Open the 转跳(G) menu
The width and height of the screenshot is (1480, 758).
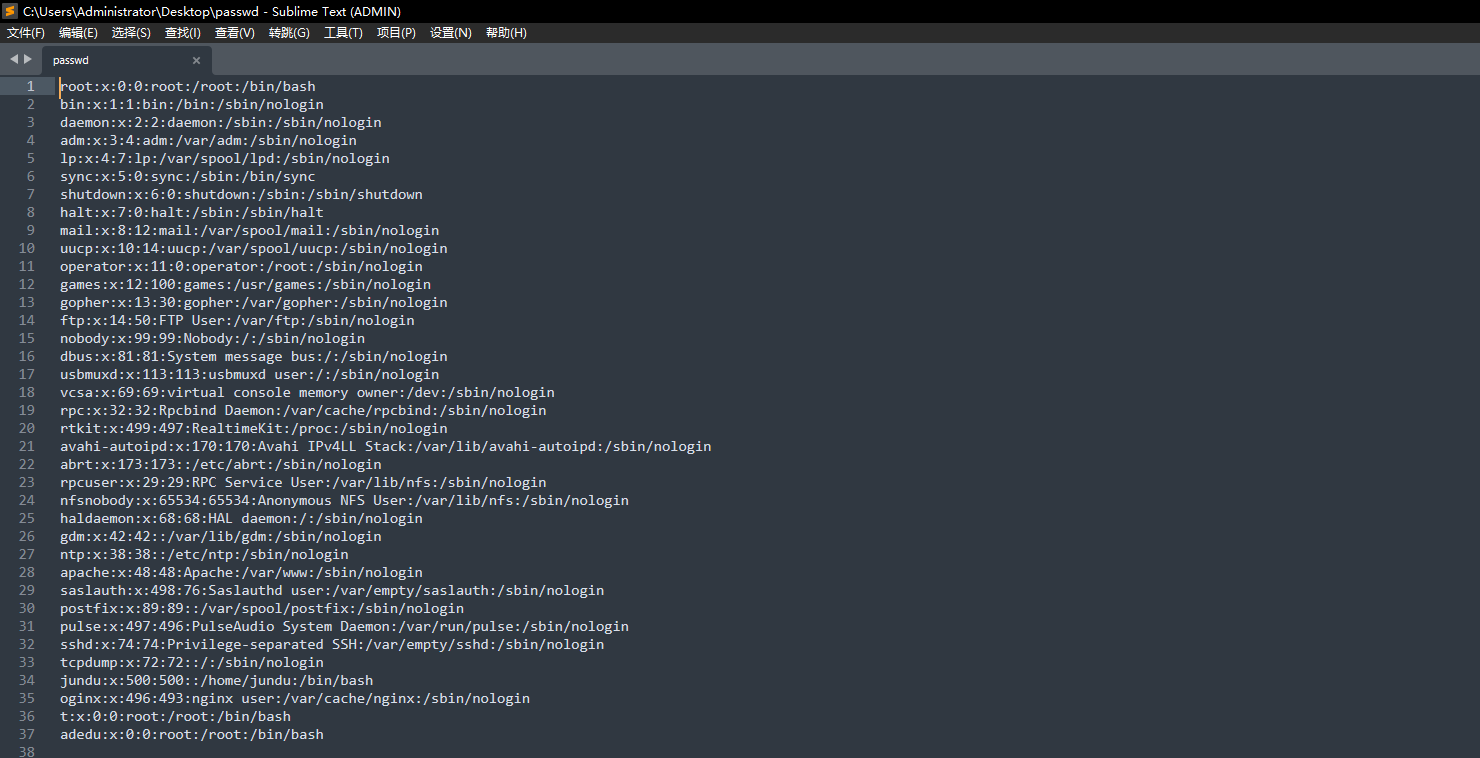click(x=289, y=33)
